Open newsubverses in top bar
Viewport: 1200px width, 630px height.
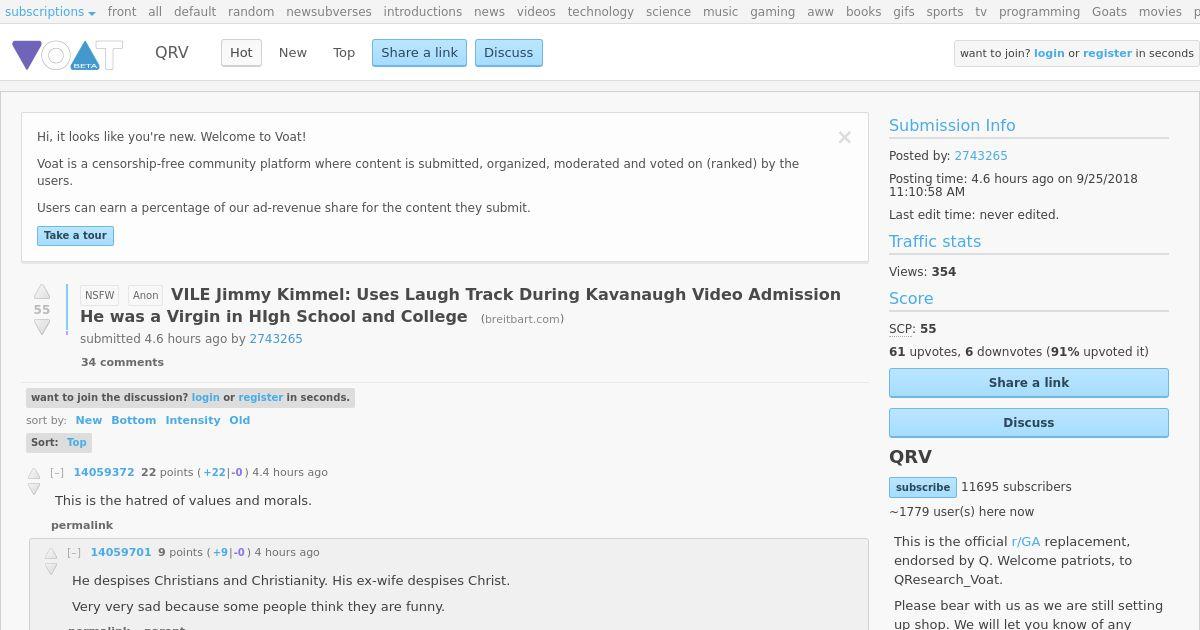pos(329,12)
